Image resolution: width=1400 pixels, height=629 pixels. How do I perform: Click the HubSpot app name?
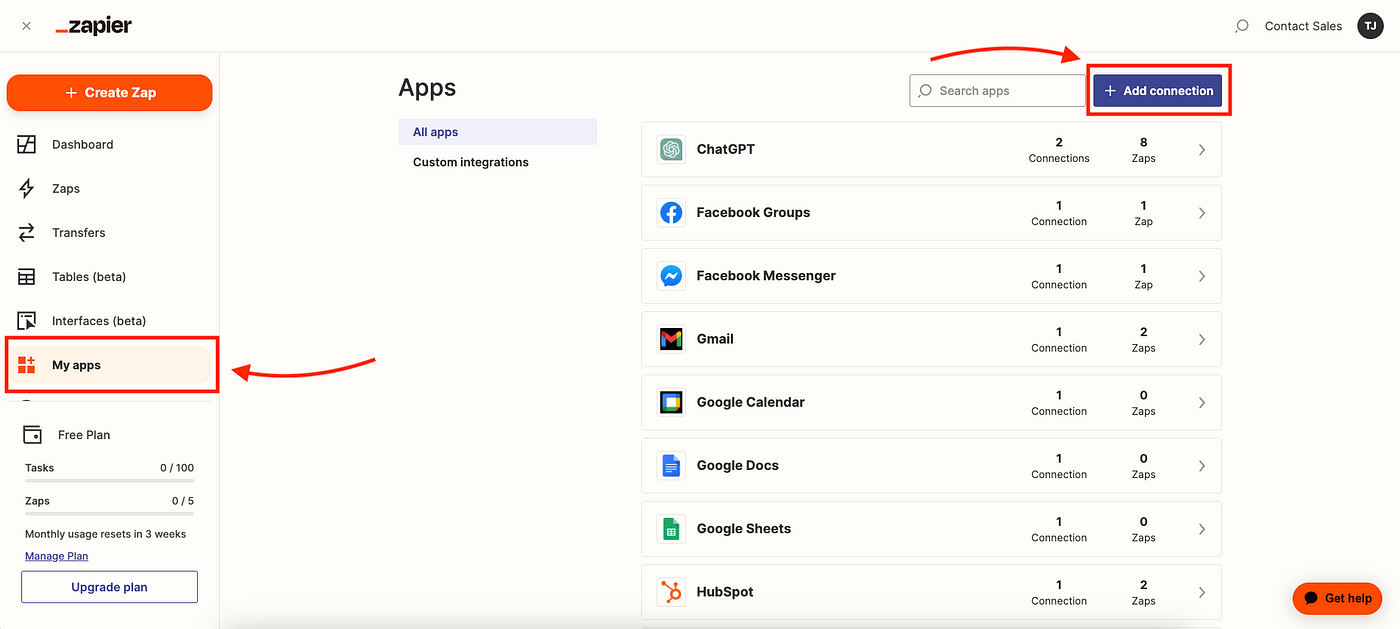(725, 592)
